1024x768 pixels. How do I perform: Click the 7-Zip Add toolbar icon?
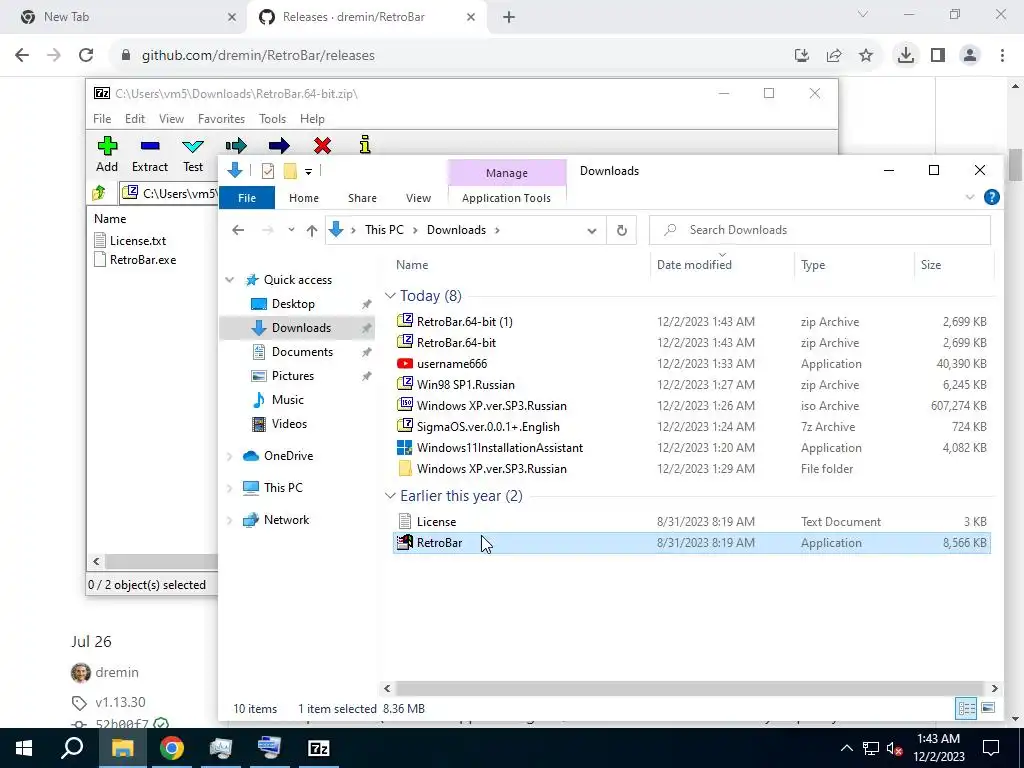click(107, 146)
